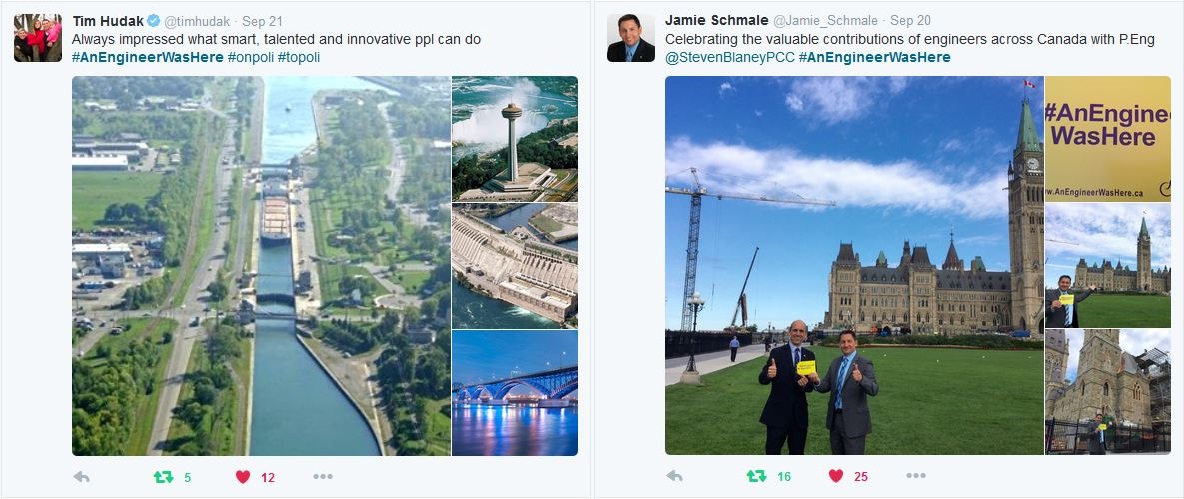This screenshot has width=1184, height=499.
Task: Open the canal lock aerial photo
Action: [261, 266]
